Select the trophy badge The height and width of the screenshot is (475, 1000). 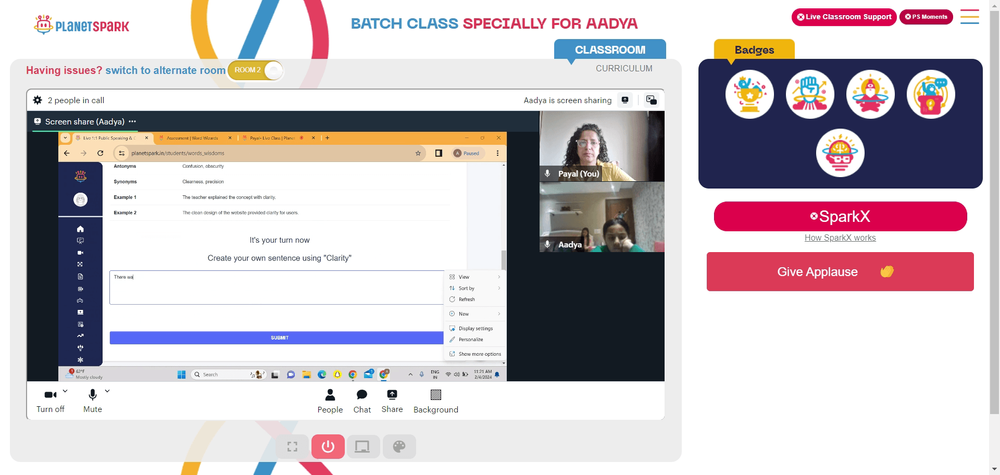749,94
